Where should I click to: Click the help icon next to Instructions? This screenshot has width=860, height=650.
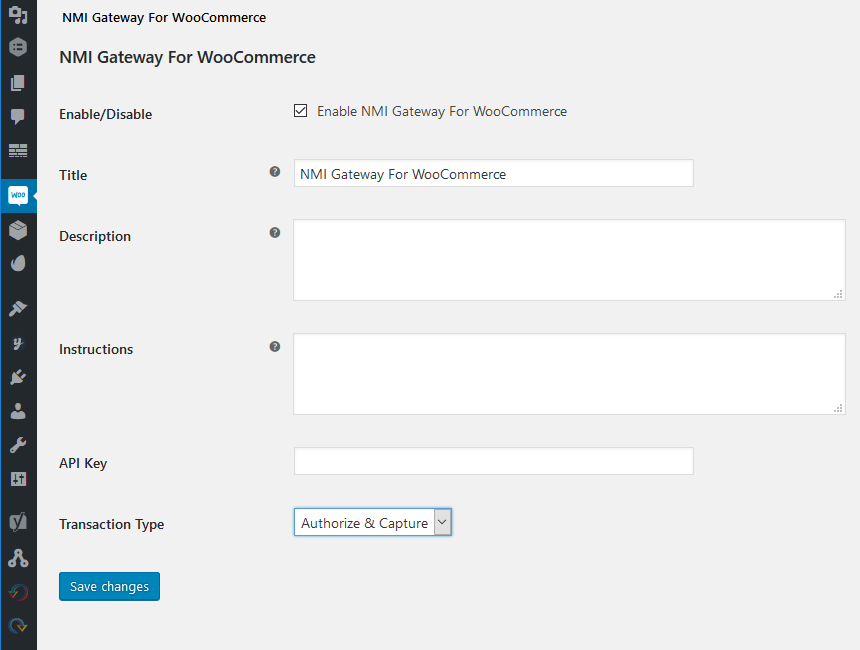275,347
